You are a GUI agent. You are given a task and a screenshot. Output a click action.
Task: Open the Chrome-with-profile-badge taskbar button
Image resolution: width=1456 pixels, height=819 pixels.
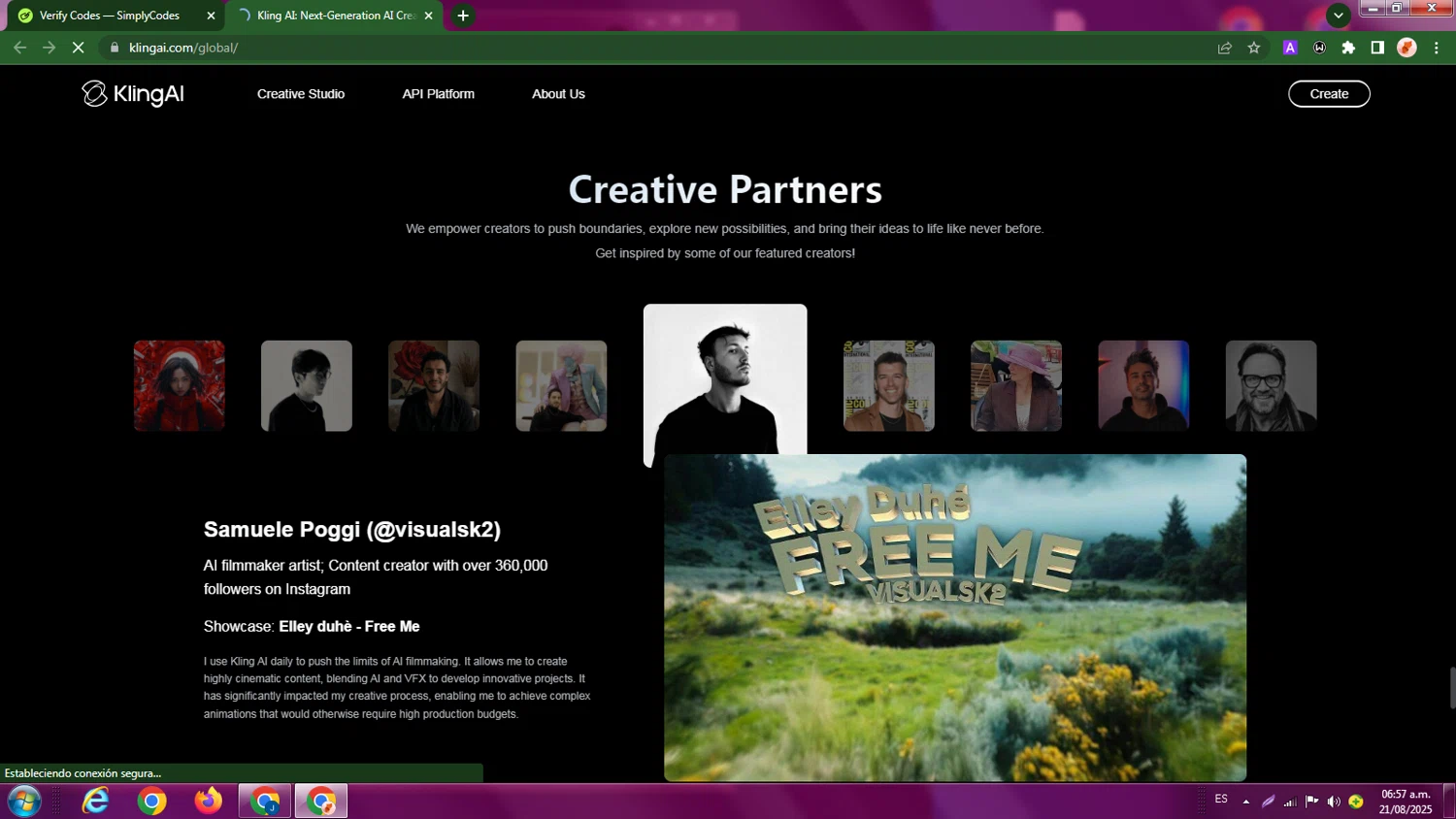click(265, 802)
